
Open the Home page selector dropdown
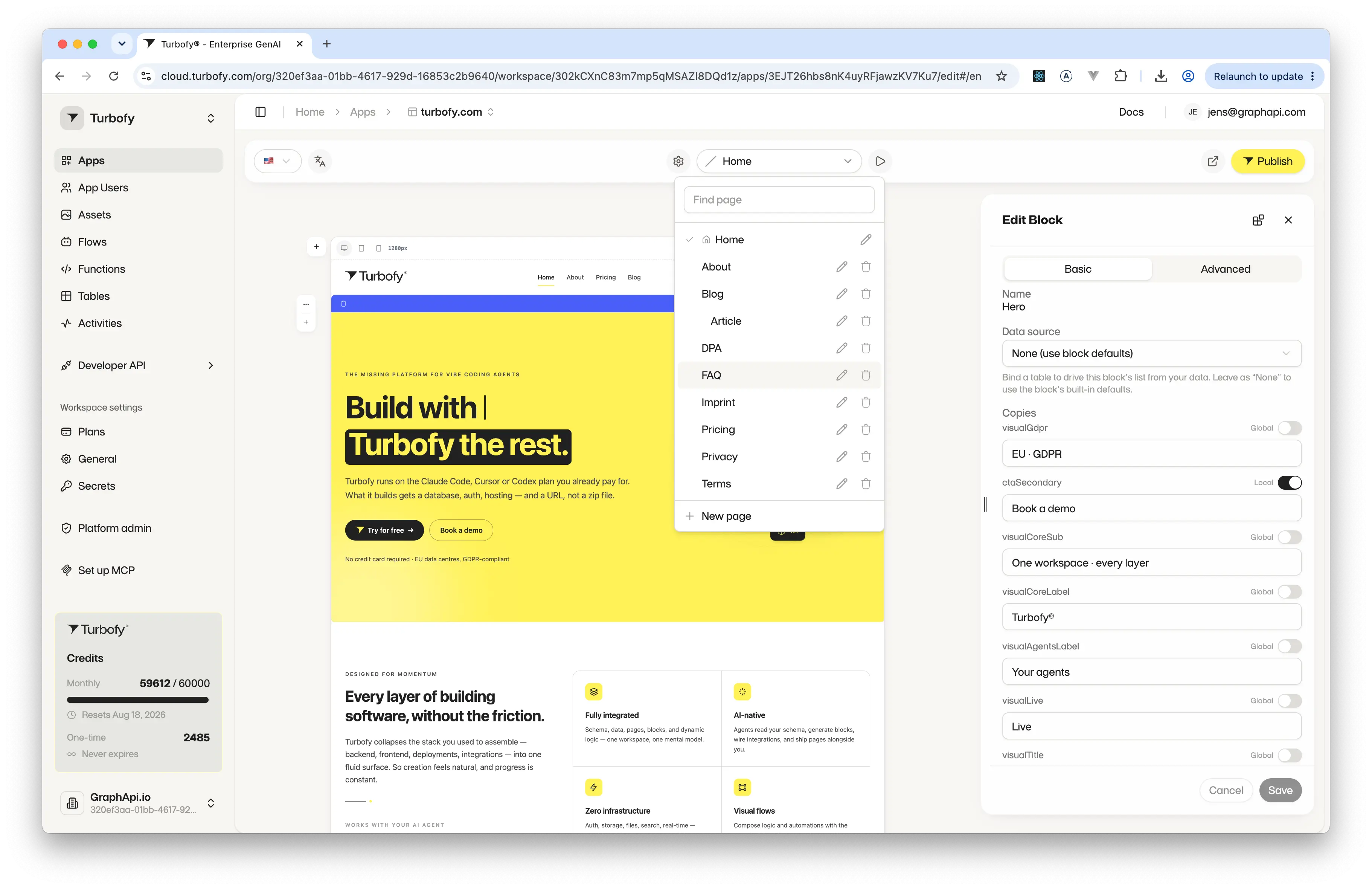tap(779, 161)
